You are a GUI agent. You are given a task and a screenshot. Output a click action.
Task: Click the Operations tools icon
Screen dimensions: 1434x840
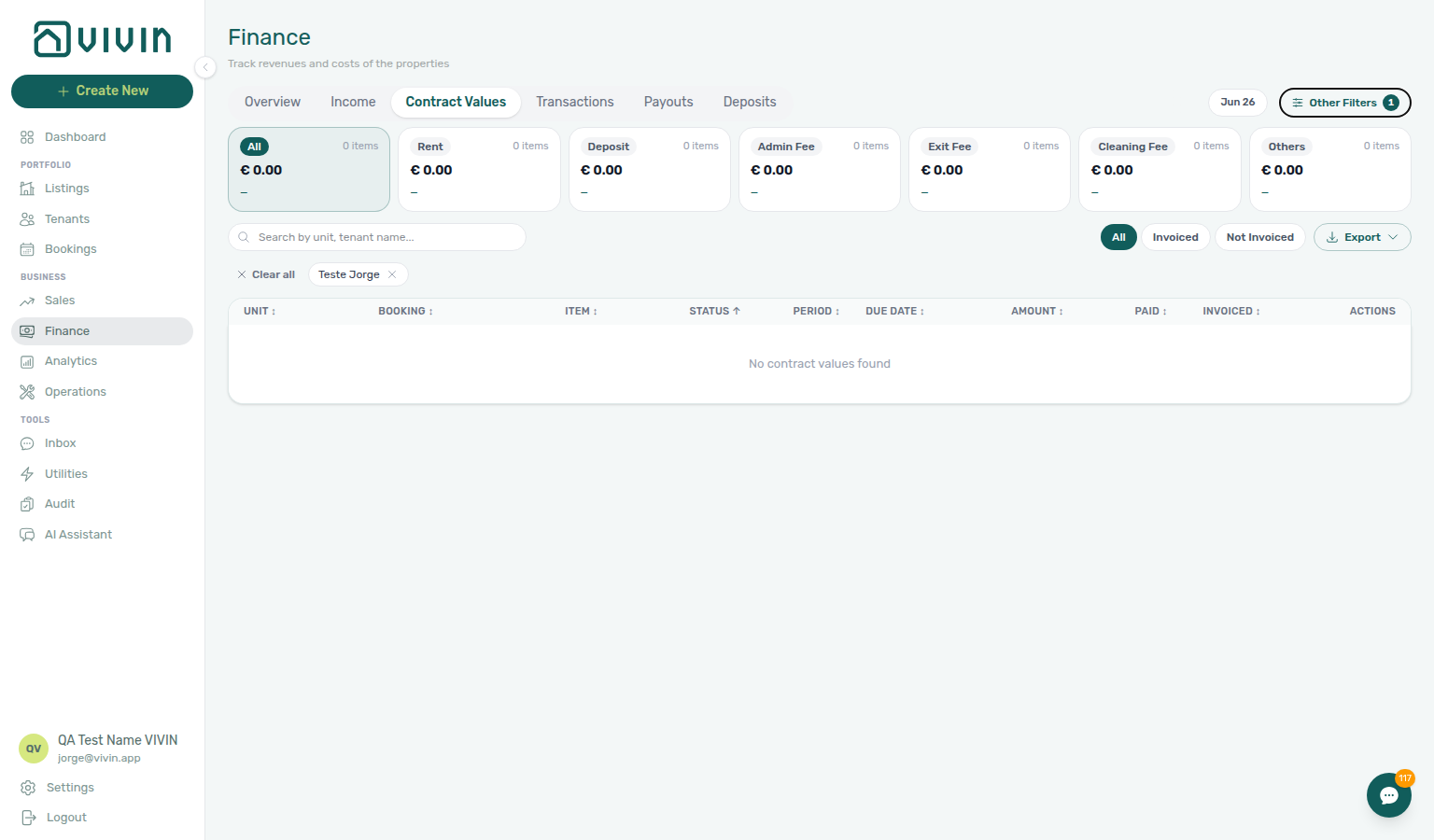27,392
